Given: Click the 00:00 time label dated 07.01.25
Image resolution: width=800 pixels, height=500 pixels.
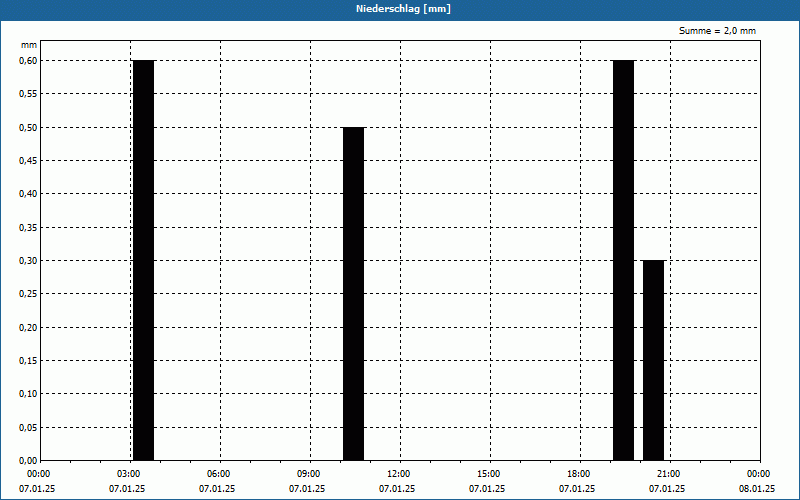Looking at the screenshot, I should pos(37,474).
